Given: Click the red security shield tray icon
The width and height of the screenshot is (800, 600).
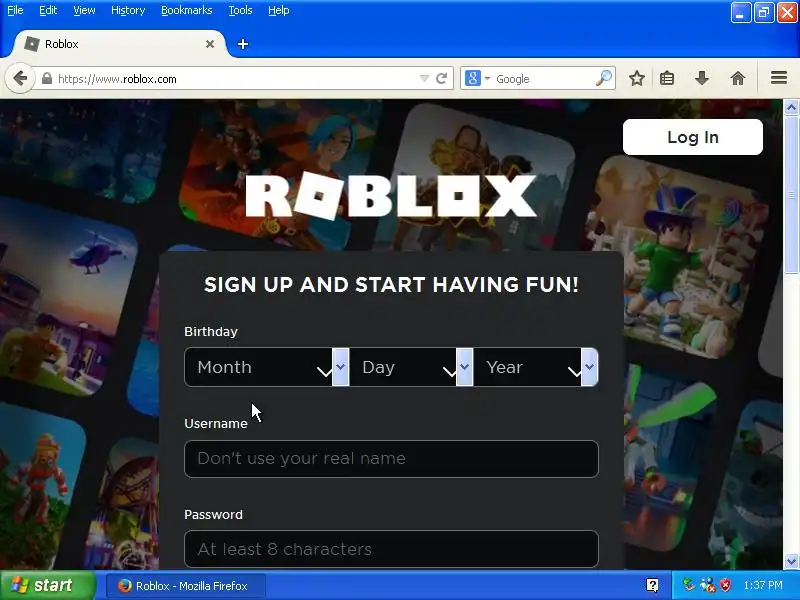Looking at the screenshot, I should [725, 585].
